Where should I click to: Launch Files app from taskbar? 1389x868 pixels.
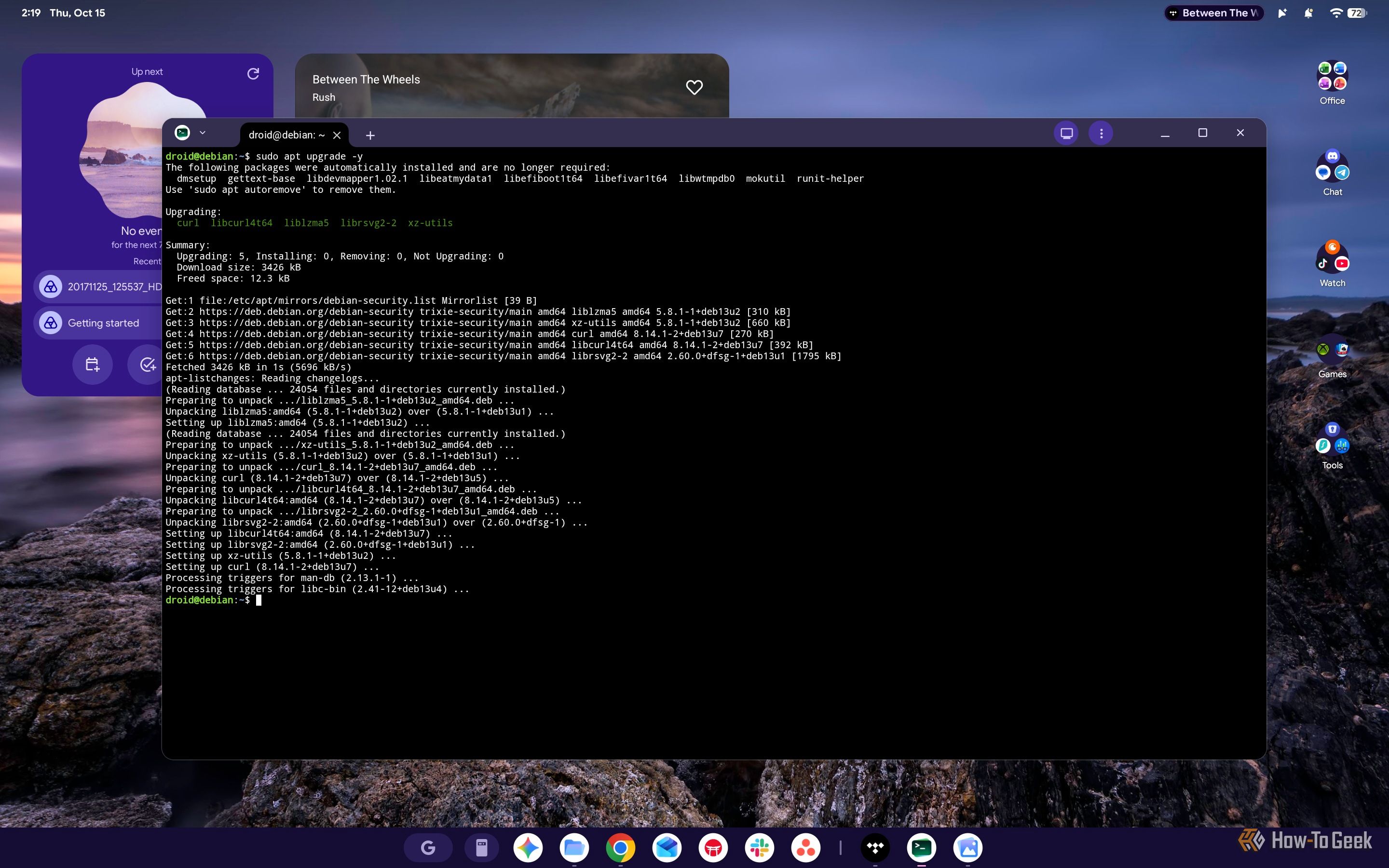(574, 848)
